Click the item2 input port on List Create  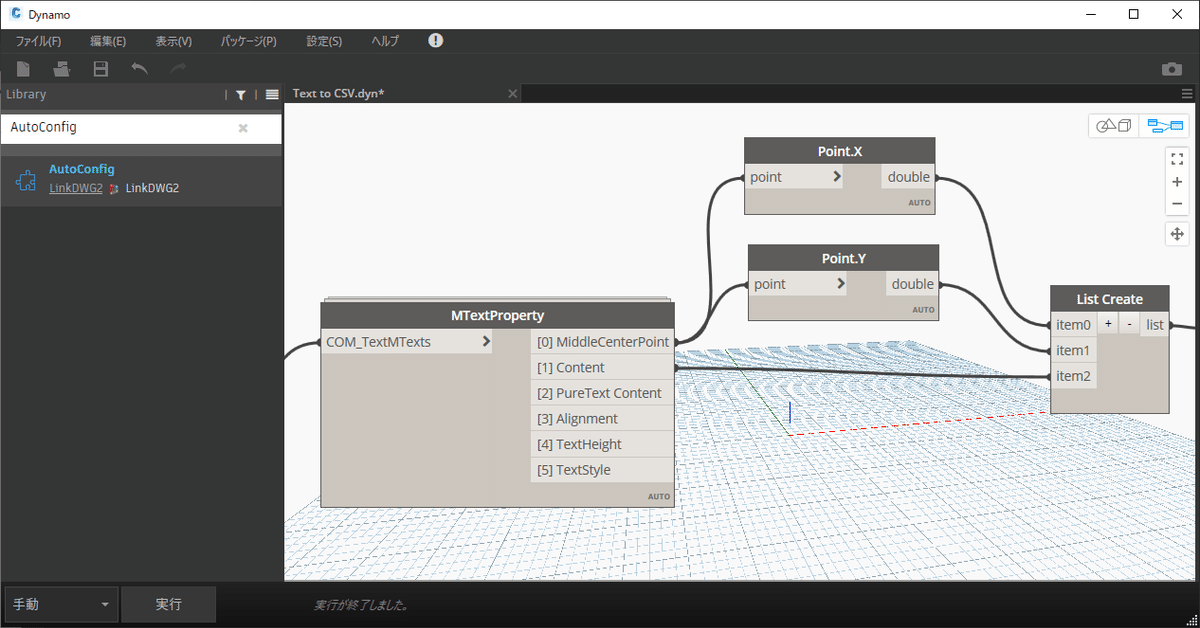tap(1074, 376)
